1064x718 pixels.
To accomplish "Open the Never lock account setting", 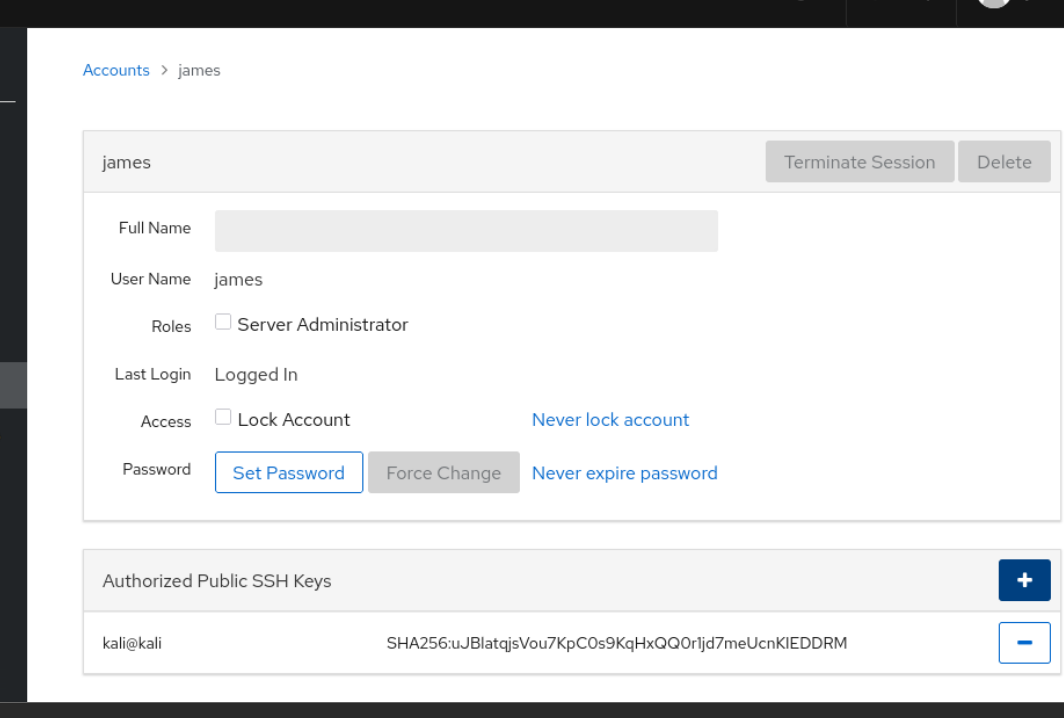I will [610, 420].
